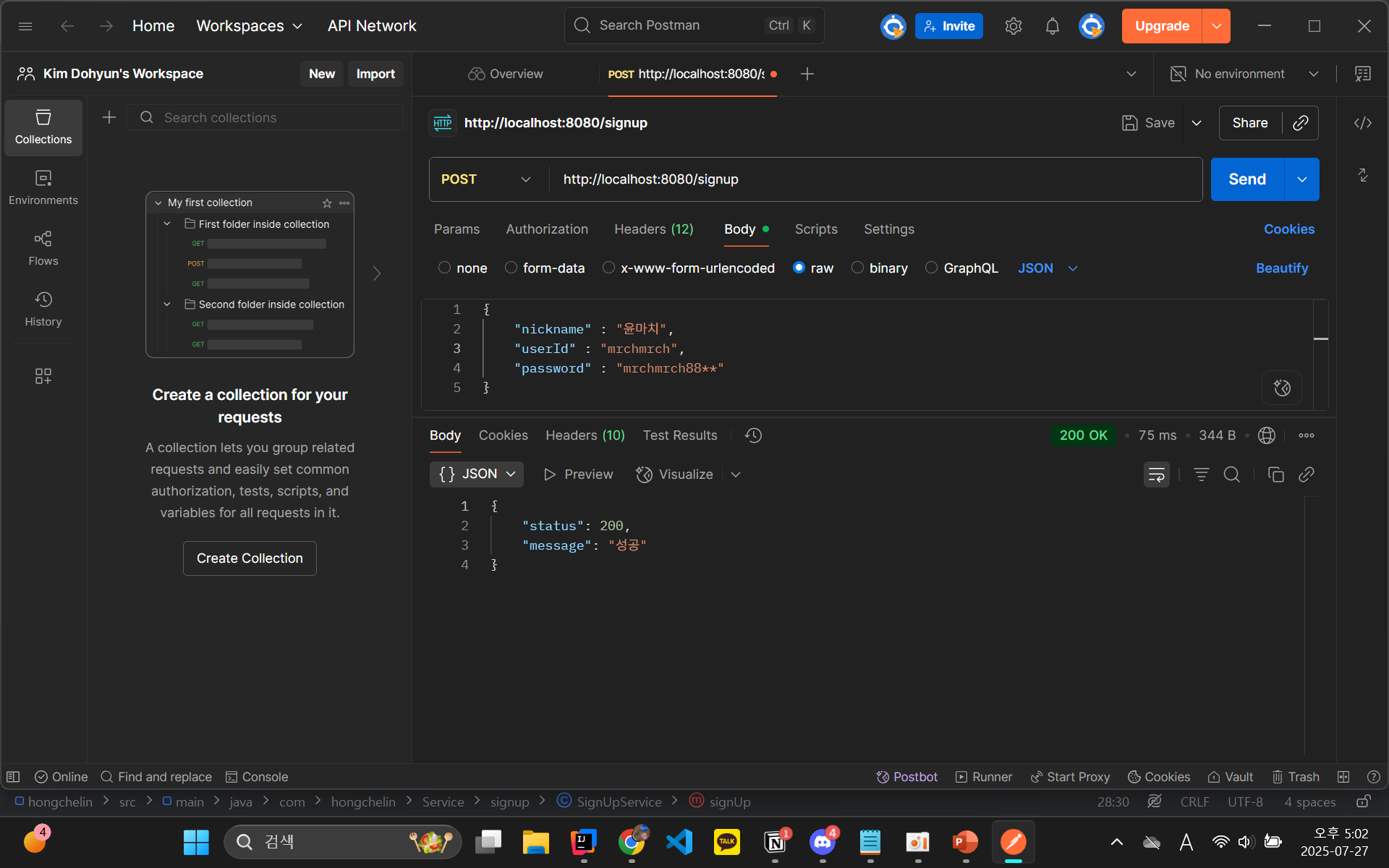Choose the none body type
This screenshot has height=868, width=1389.
(x=445, y=268)
